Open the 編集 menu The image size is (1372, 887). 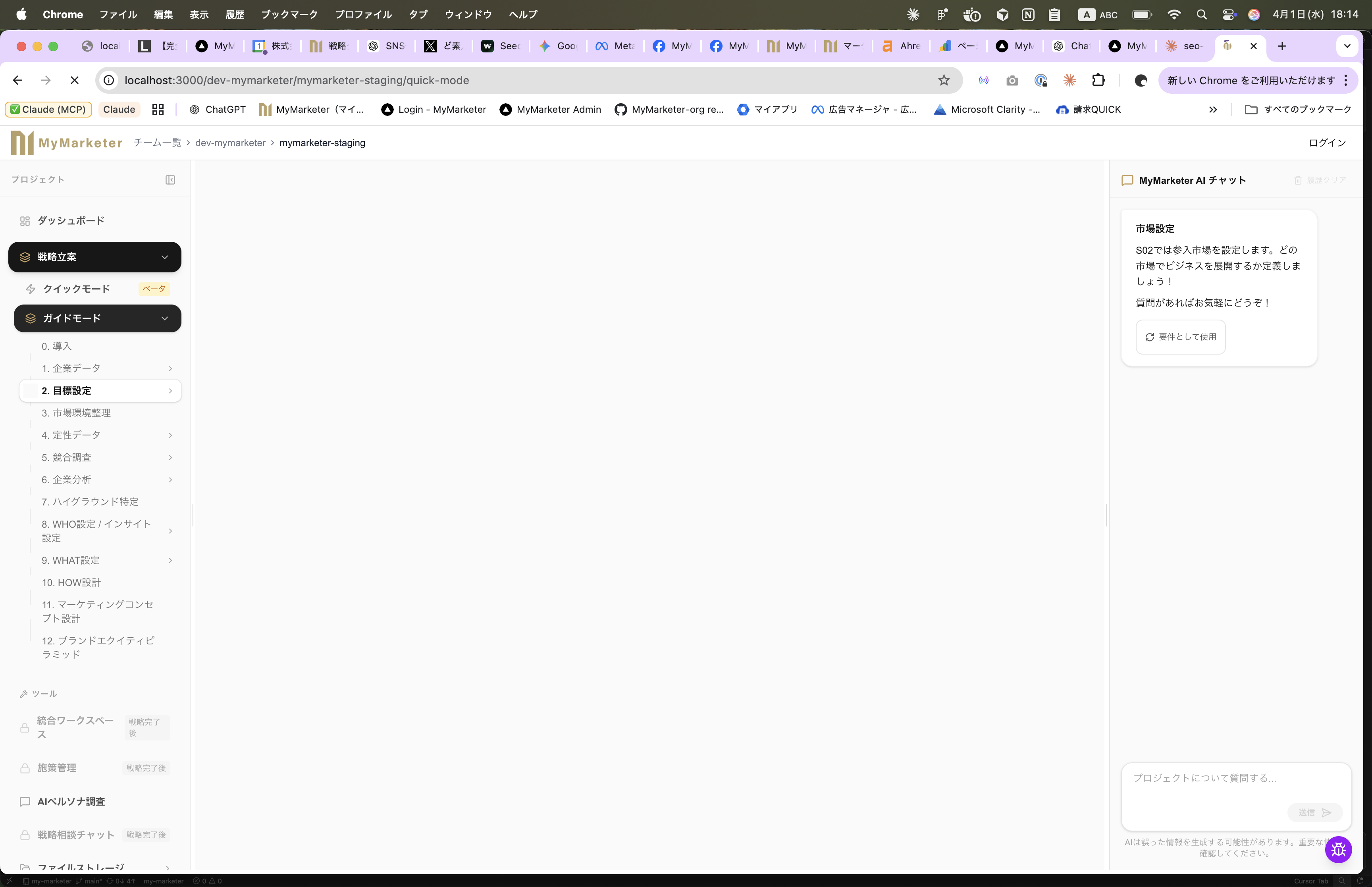tap(164, 14)
